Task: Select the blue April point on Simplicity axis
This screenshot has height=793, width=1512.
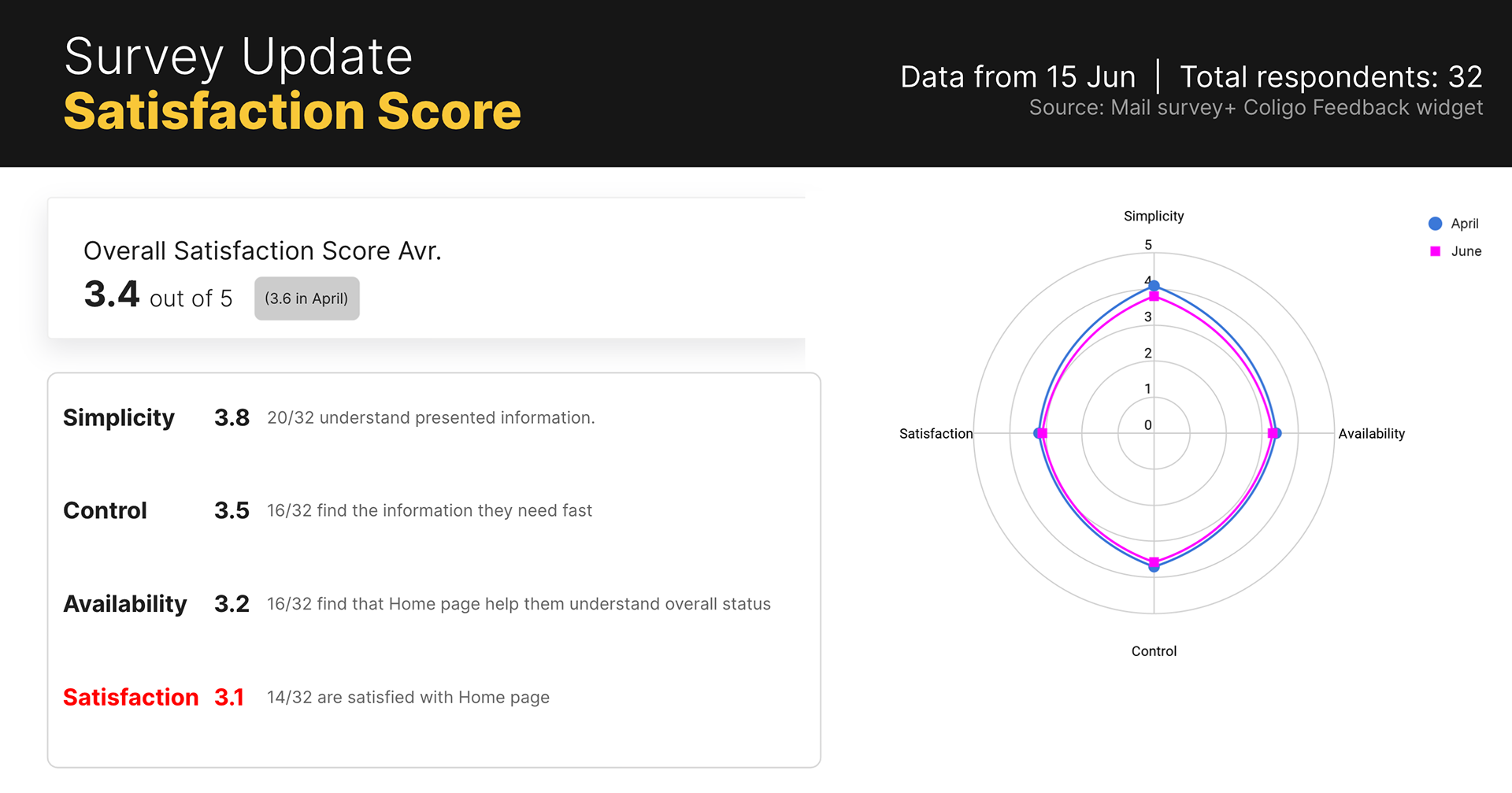Action: [1154, 286]
